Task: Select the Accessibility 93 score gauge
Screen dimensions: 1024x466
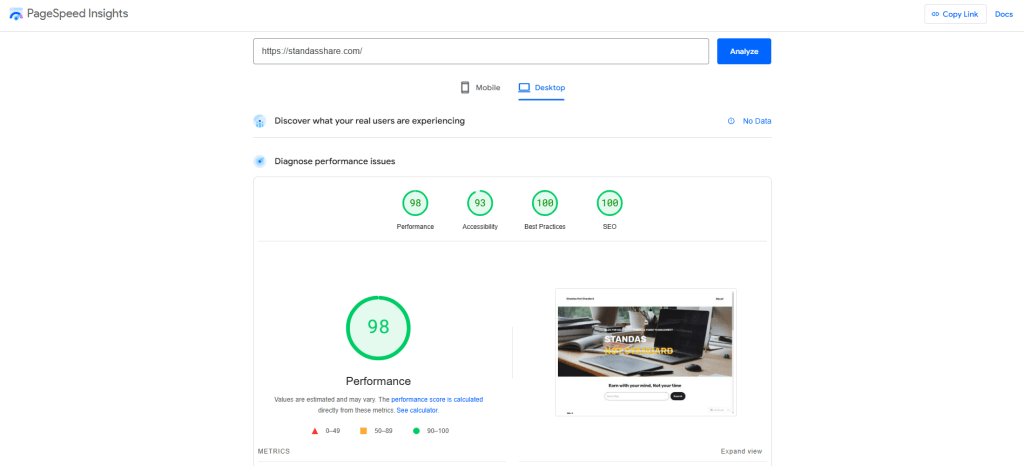Action: pos(480,204)
